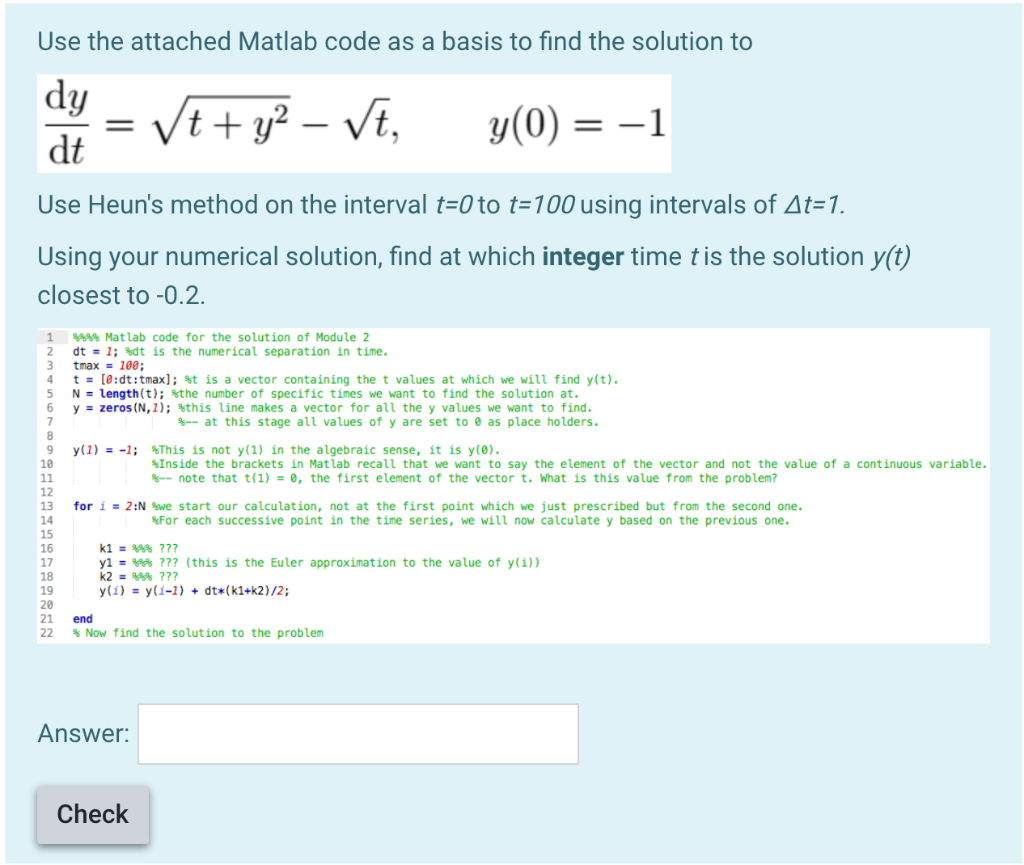The height and width of the screenshot is (865, 1024).
Task: Click code line 'k2 = %%% ???'
Action: [x=138, y=576]
